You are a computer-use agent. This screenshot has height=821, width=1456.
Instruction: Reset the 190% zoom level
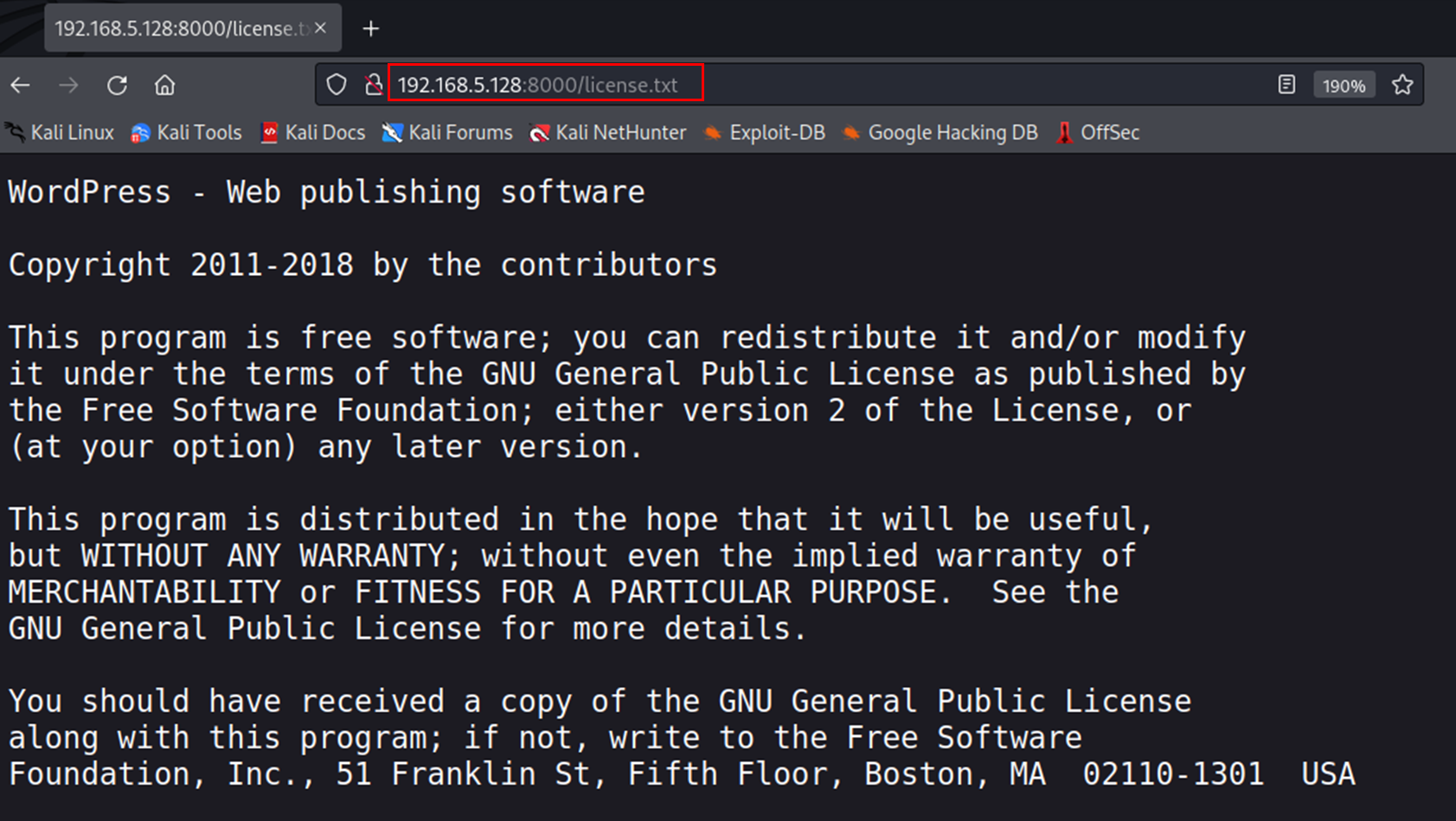(x=1344, y=86)
